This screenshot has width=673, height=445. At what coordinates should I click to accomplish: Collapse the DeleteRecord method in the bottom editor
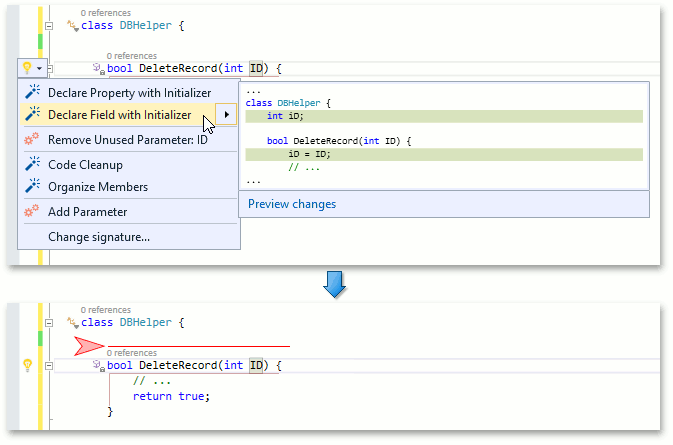[49, 366]
